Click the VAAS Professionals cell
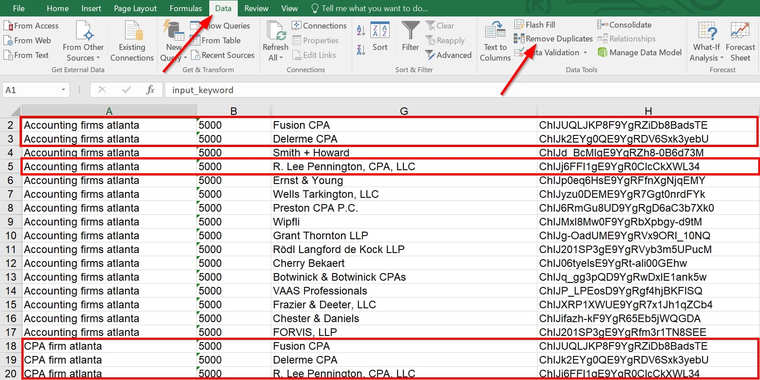Image resolution: width=760 pixels, height=380 pixels. pyautogui.click(x=404, y=291)
